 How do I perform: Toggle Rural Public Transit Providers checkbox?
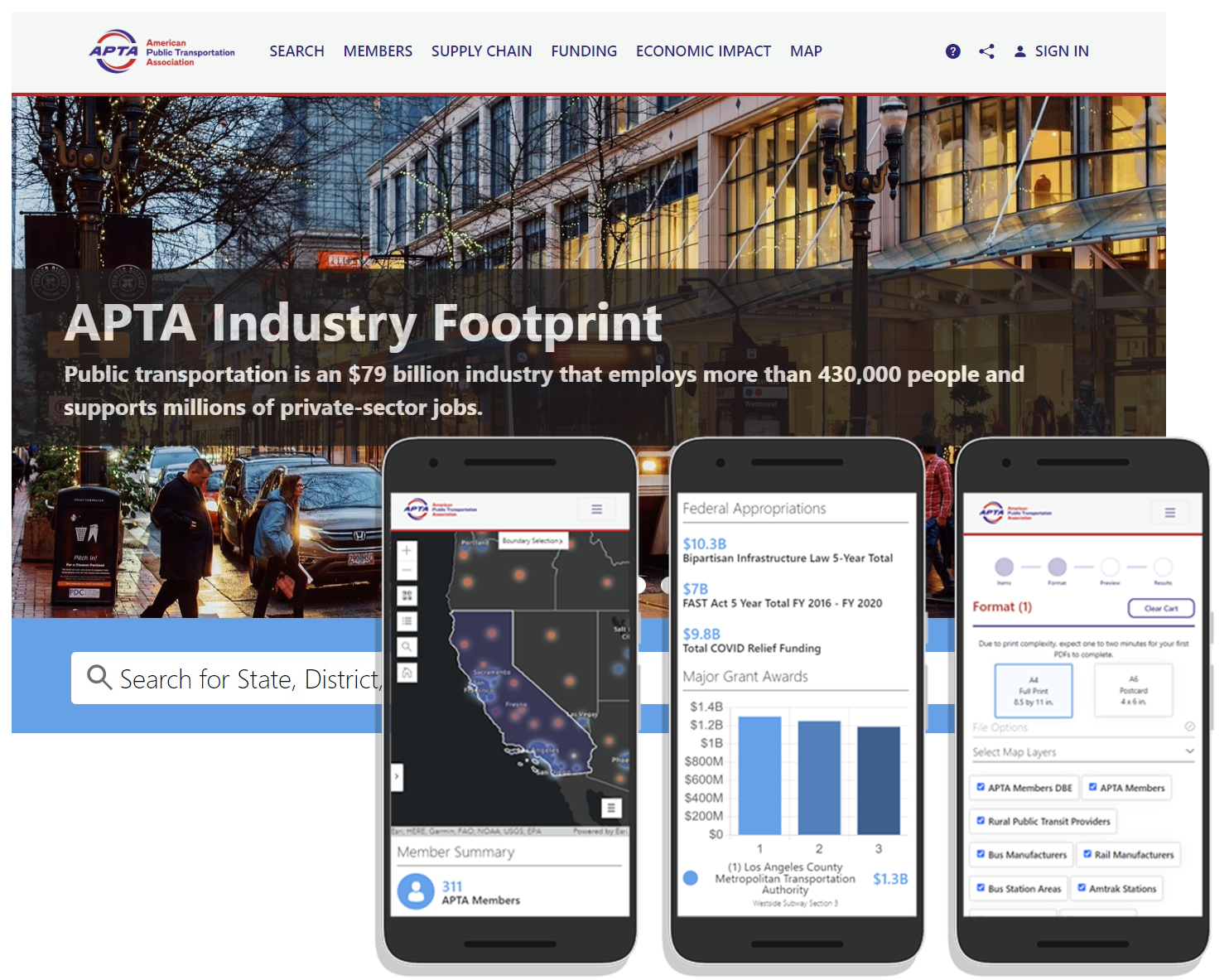coord(981,821)
